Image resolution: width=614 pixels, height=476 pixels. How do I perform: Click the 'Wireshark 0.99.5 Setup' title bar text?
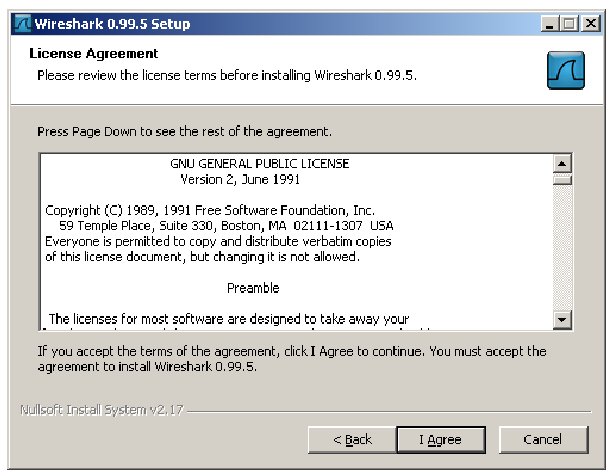click(x=112, y=24)
